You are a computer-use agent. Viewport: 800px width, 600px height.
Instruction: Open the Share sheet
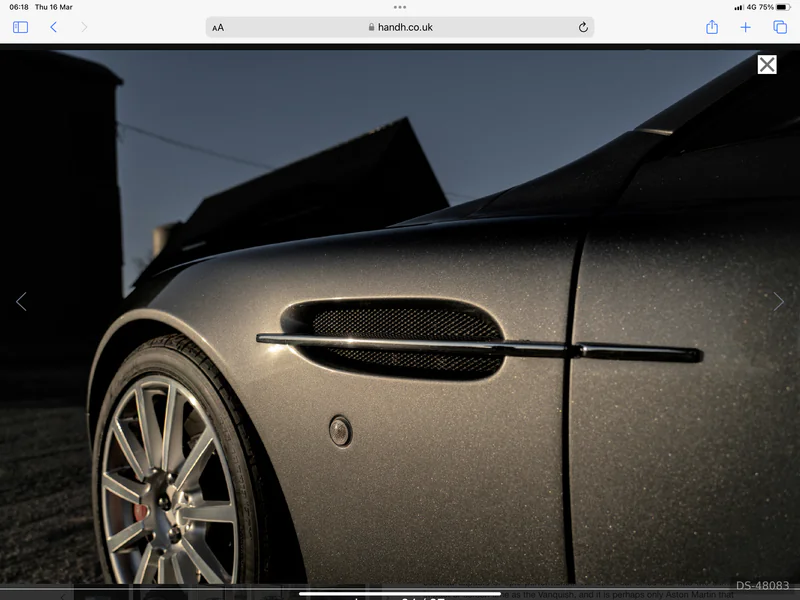tap(712, 27)
